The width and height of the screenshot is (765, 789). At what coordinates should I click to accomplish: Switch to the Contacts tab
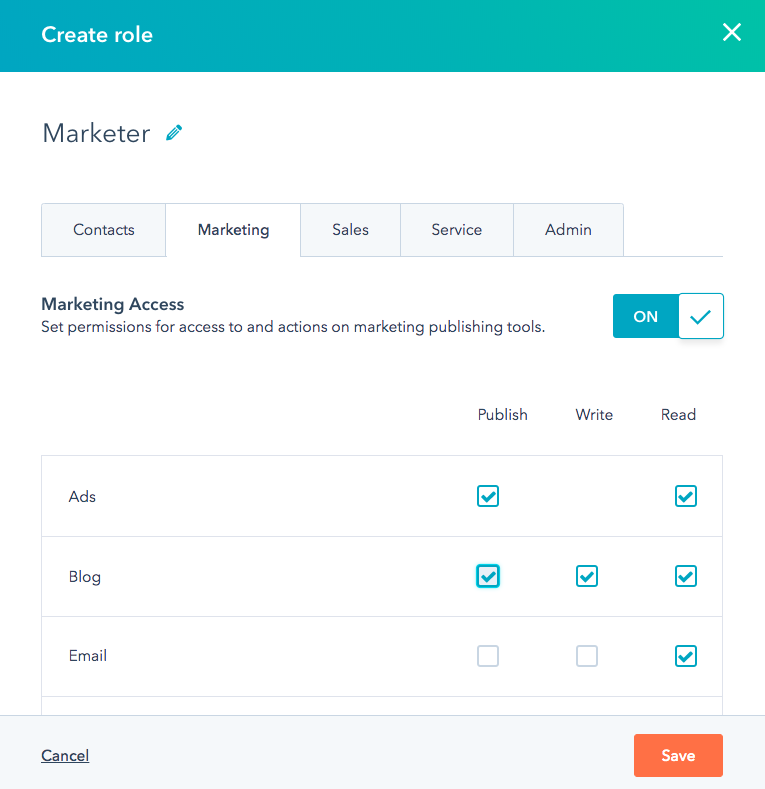(x=104, y=230)
